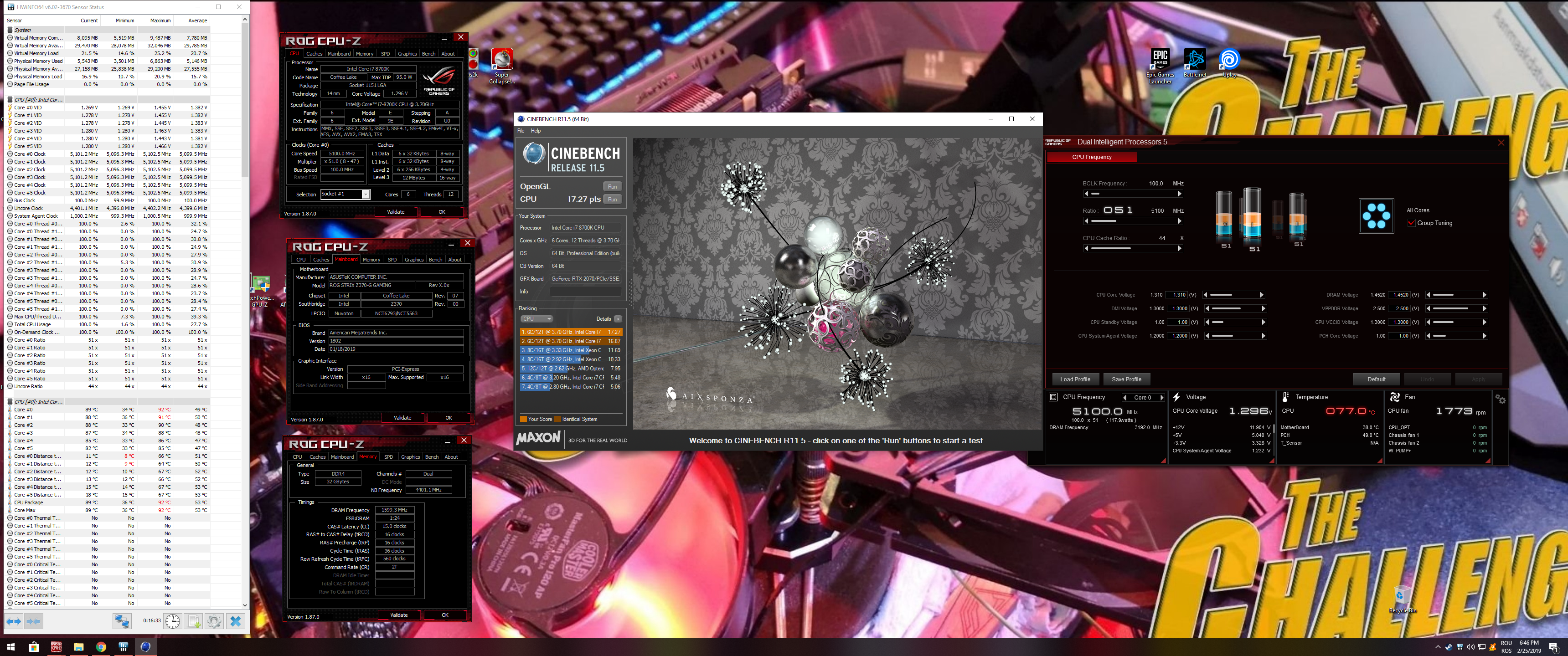Select CPU Frequency tab in DIP5
This screenshot has width=1568, height=656.
click(1091, 157)
